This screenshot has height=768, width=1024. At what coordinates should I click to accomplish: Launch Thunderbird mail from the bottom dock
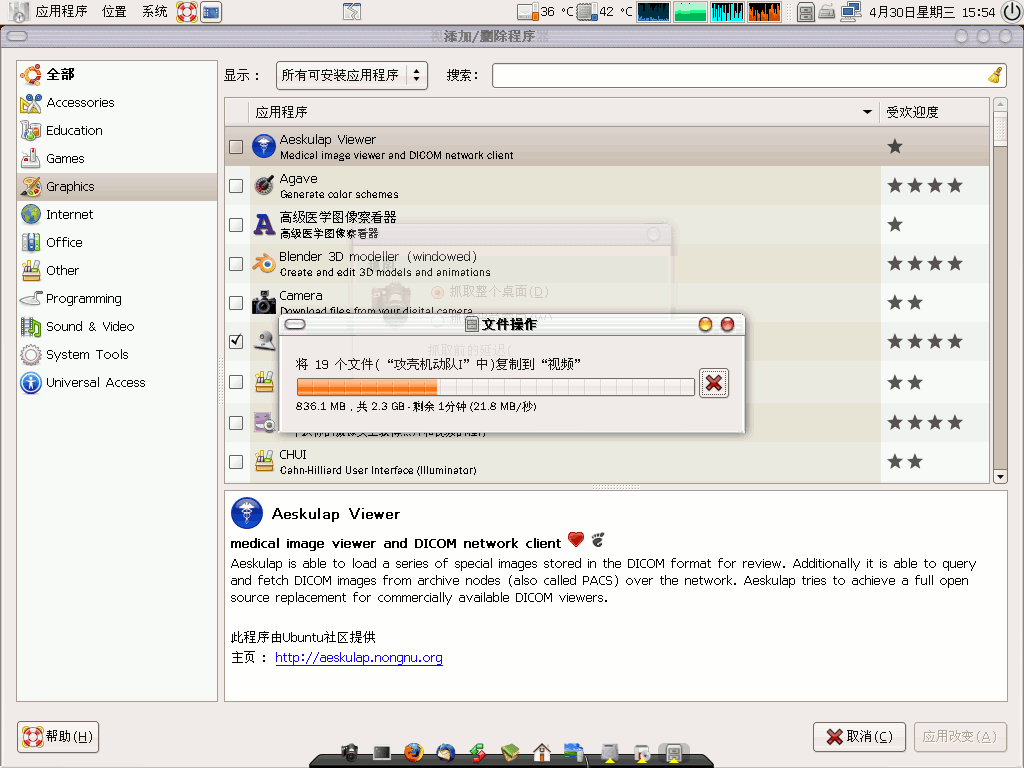(445, 753)
